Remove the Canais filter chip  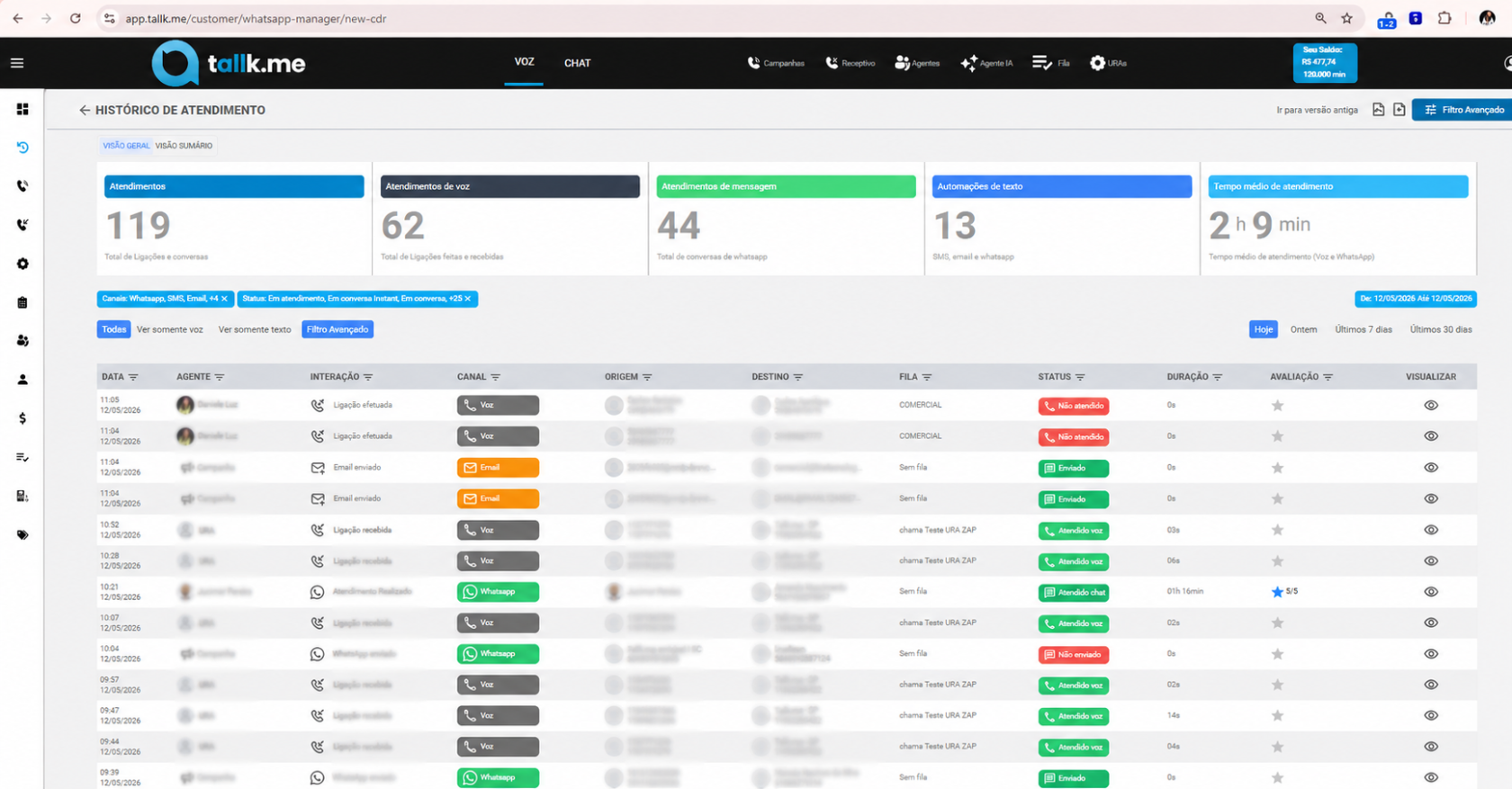[225, 299]
